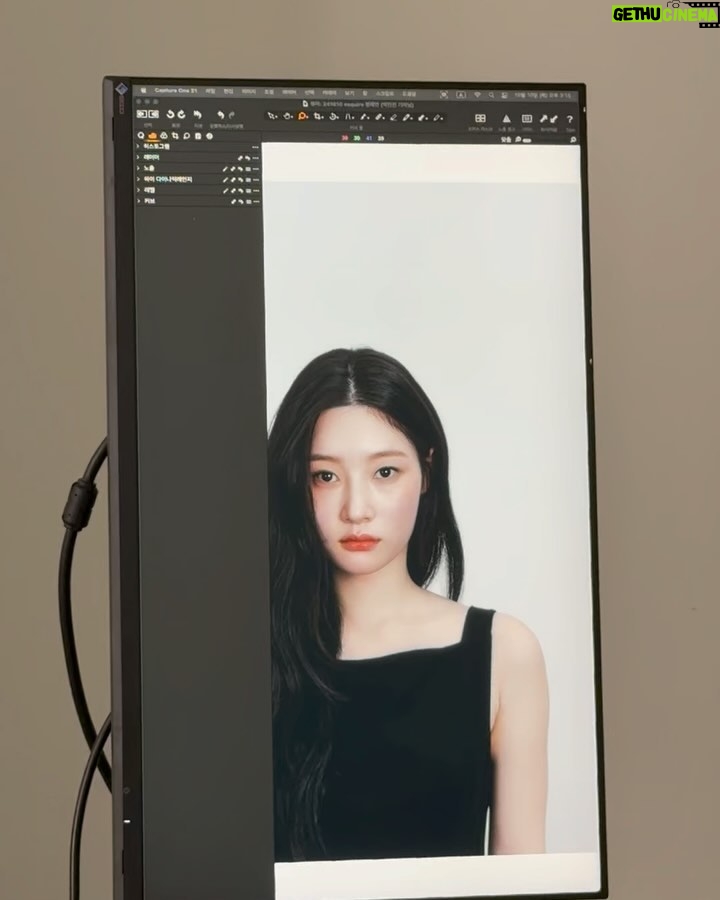Expand the 히스토그램 (Histogram) panel

[139, 146]
